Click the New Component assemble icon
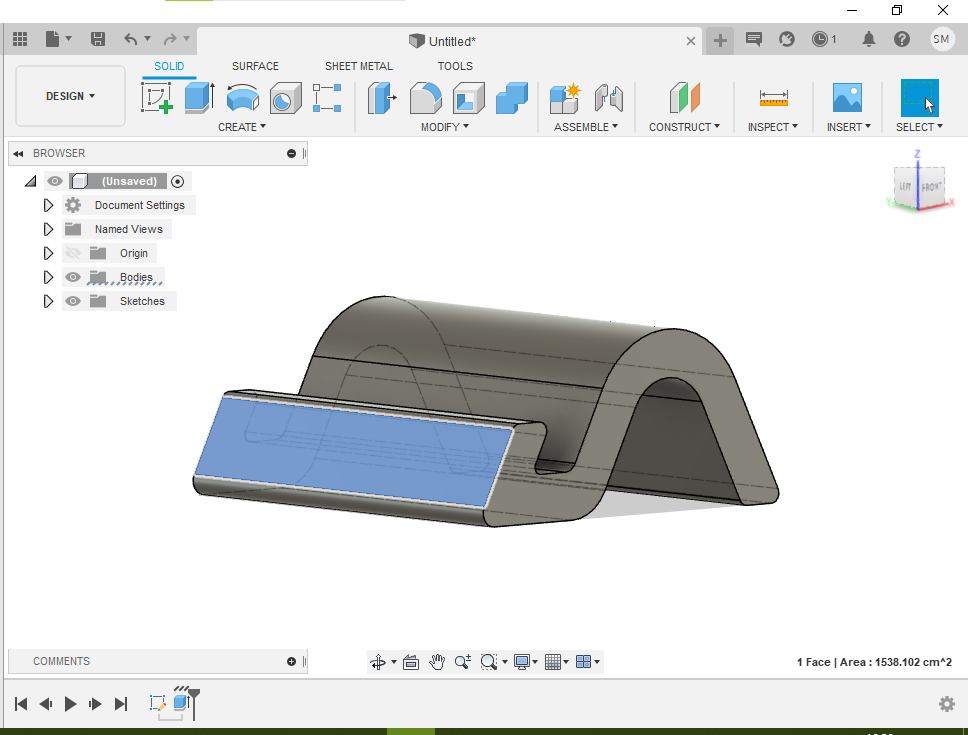The height and width of the screenshot is (735, 968). pos(565,98)
